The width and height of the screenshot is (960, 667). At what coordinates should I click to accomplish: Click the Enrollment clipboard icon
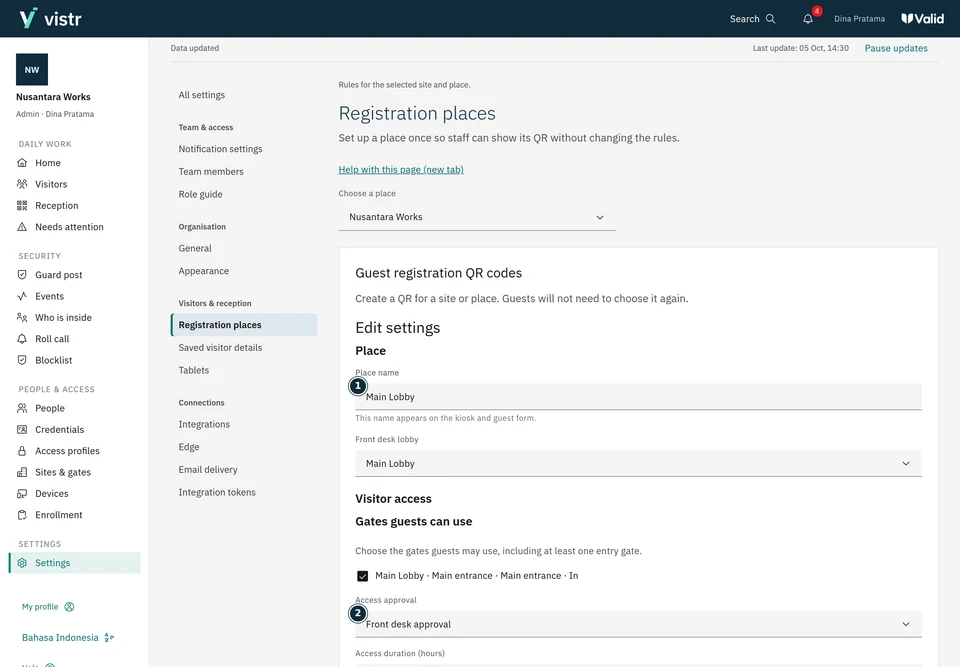22,516
